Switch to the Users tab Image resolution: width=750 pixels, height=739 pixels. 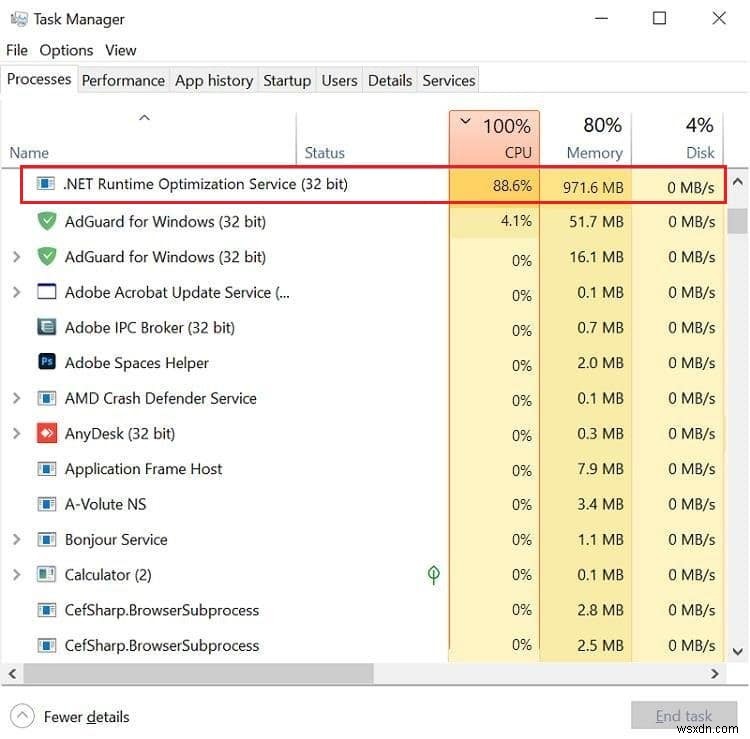(340, 80)
